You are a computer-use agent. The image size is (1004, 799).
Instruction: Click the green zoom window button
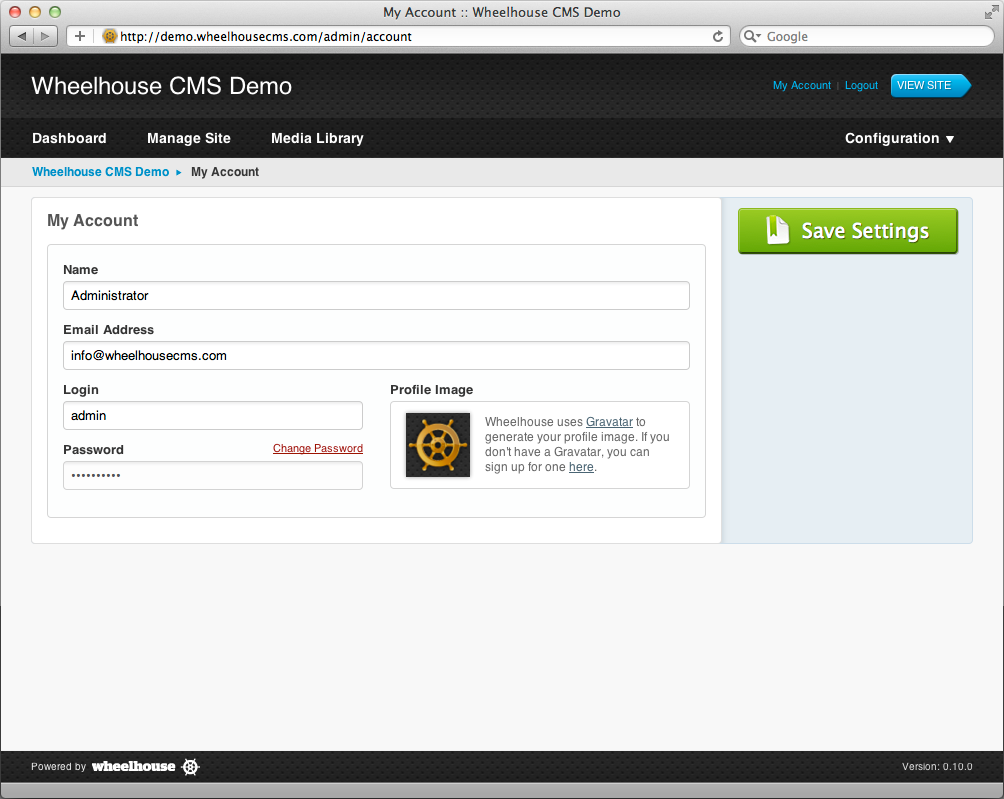click(55, 12)
